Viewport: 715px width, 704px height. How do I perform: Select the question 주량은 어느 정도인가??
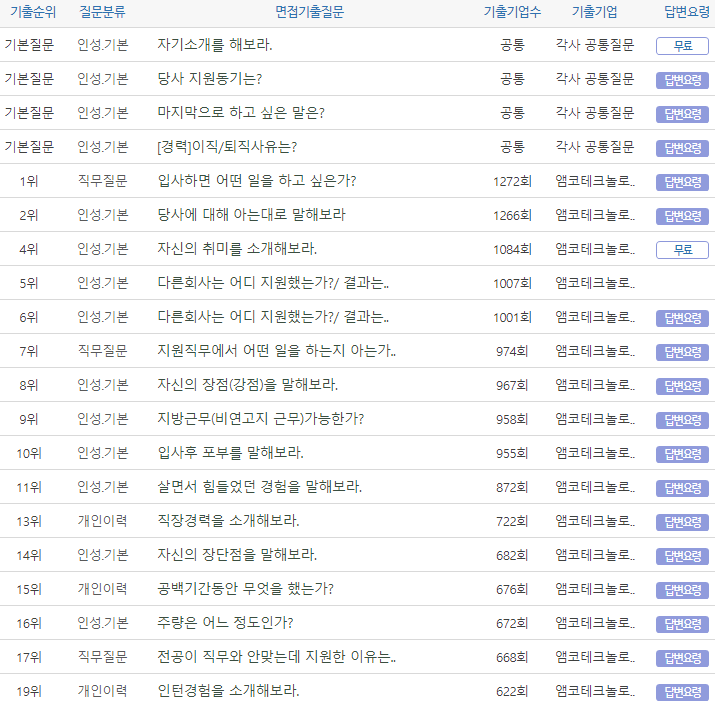click(x=225, y=623)
